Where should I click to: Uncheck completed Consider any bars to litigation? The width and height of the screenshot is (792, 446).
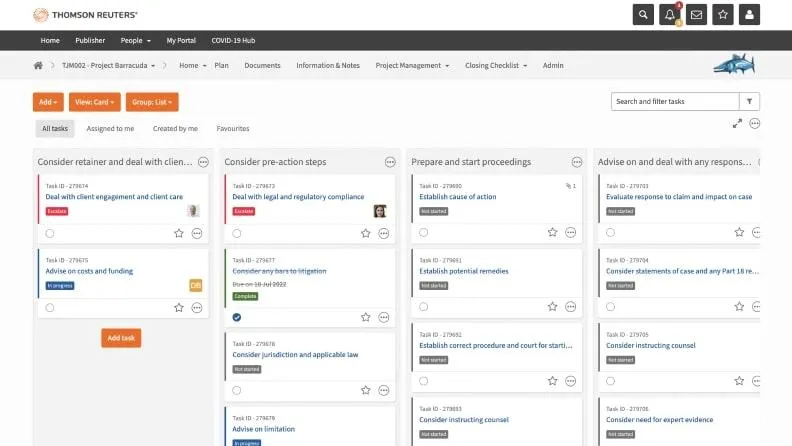(x=236, y=317)
